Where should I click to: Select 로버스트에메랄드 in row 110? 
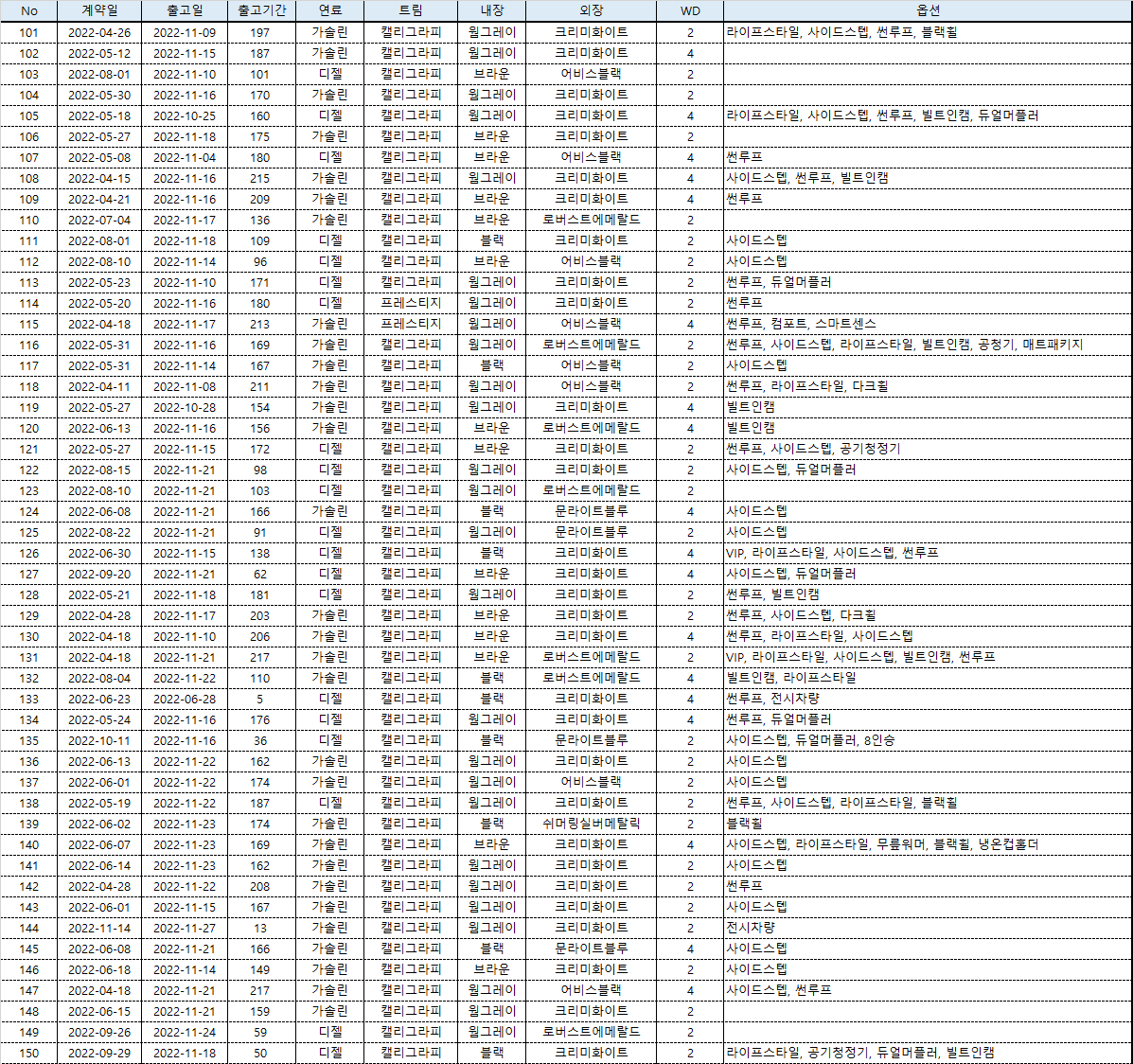591,220
